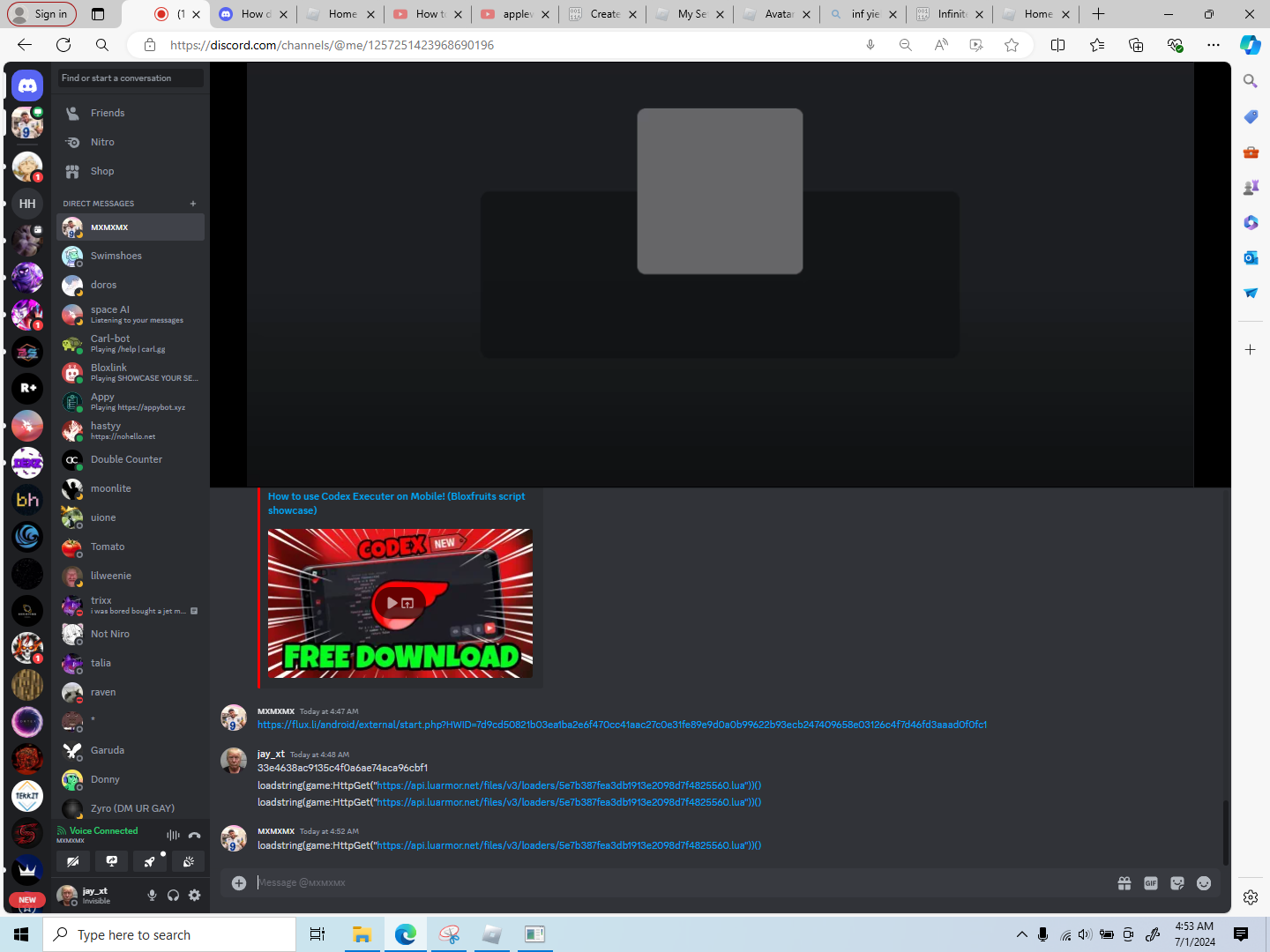1270x952 pixels.
Task: Open the Garuda direct message
Action: pyautogui.click(x=131, y=750)
